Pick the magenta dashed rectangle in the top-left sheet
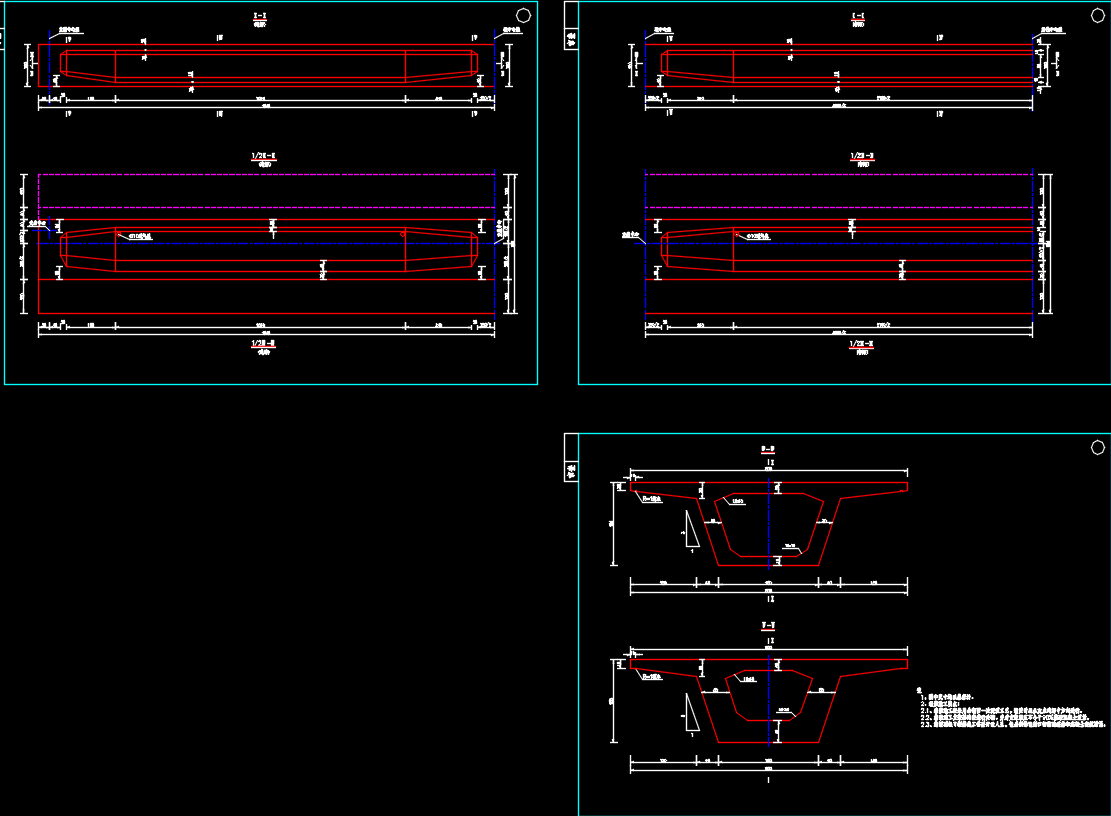1111x816 pixels. click(x=266, y=175)
